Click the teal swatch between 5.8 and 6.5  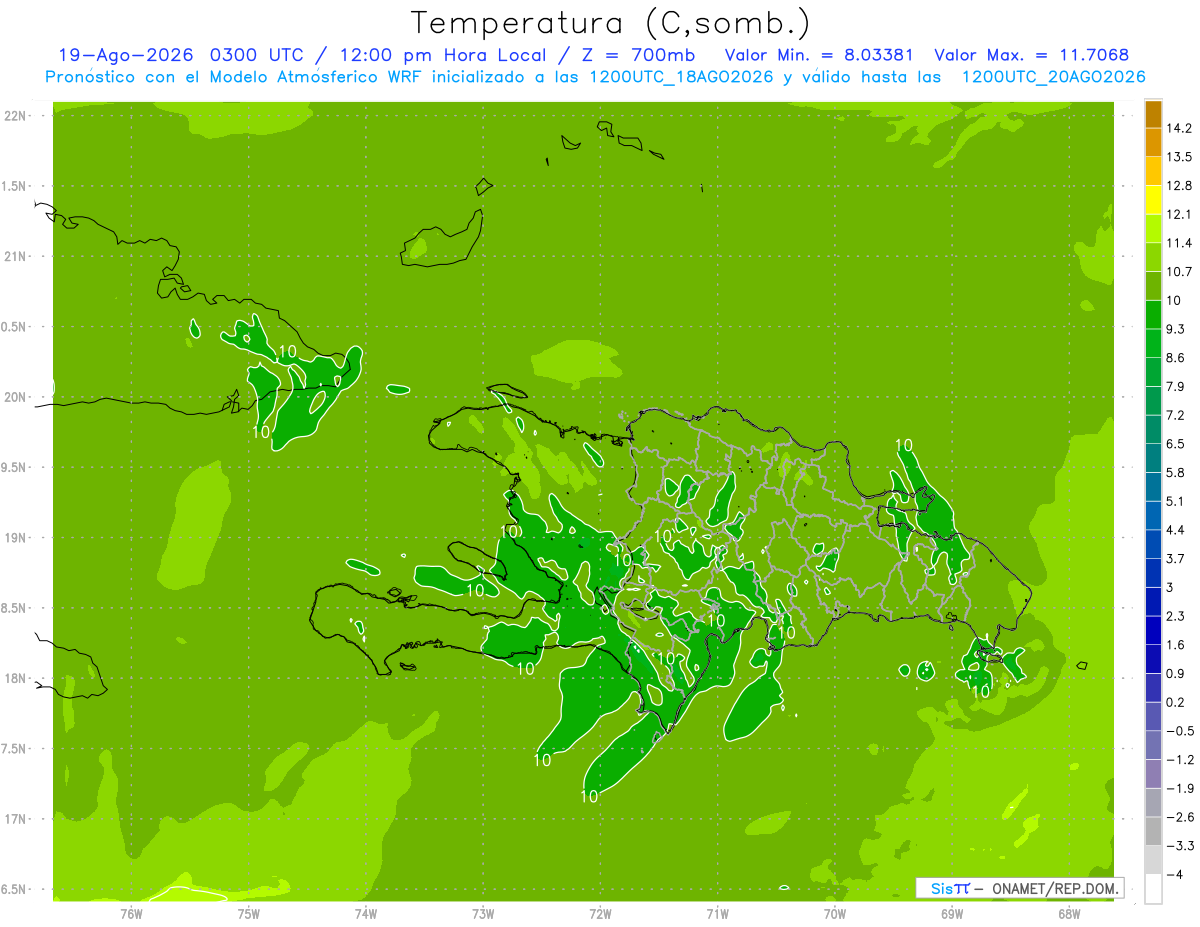(1153, 458)
